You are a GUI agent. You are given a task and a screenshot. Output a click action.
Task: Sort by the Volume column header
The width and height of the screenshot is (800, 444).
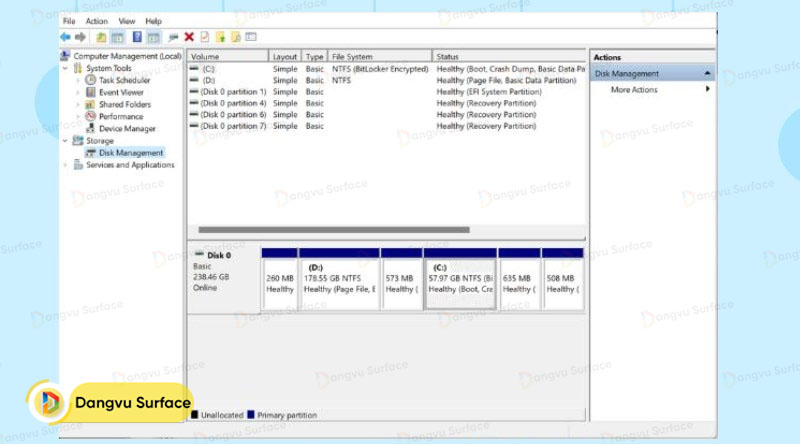click(228, 56)
